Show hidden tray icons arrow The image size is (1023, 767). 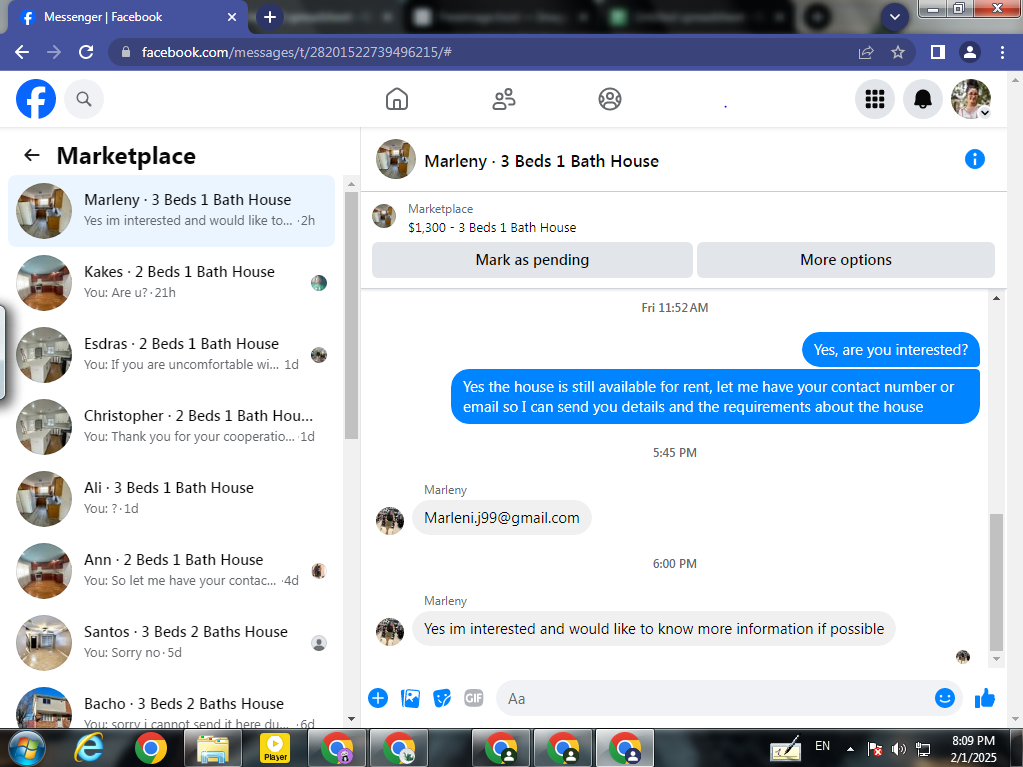(x=850, y=749)
